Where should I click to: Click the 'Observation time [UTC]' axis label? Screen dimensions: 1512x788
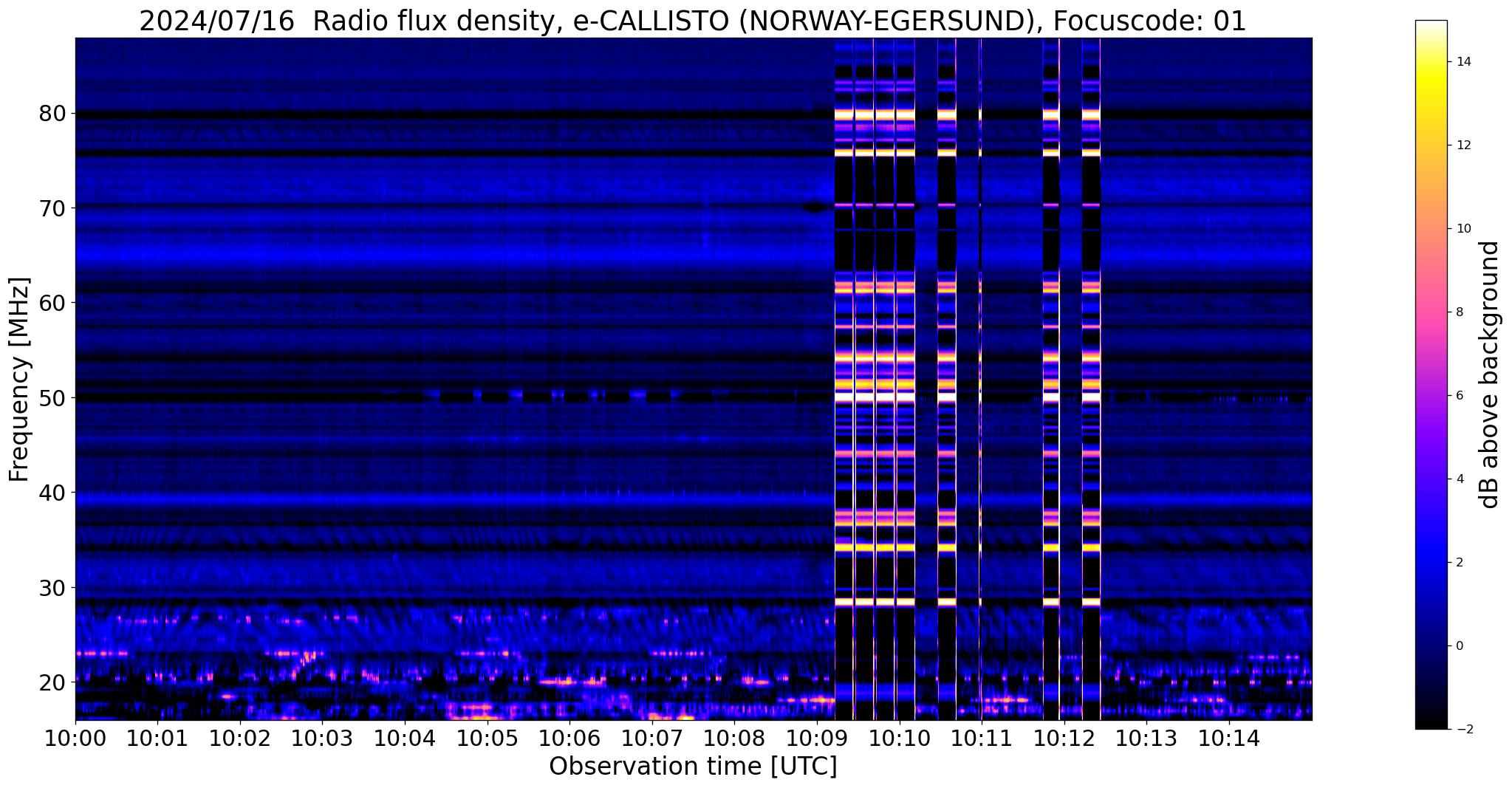point(693,767)
